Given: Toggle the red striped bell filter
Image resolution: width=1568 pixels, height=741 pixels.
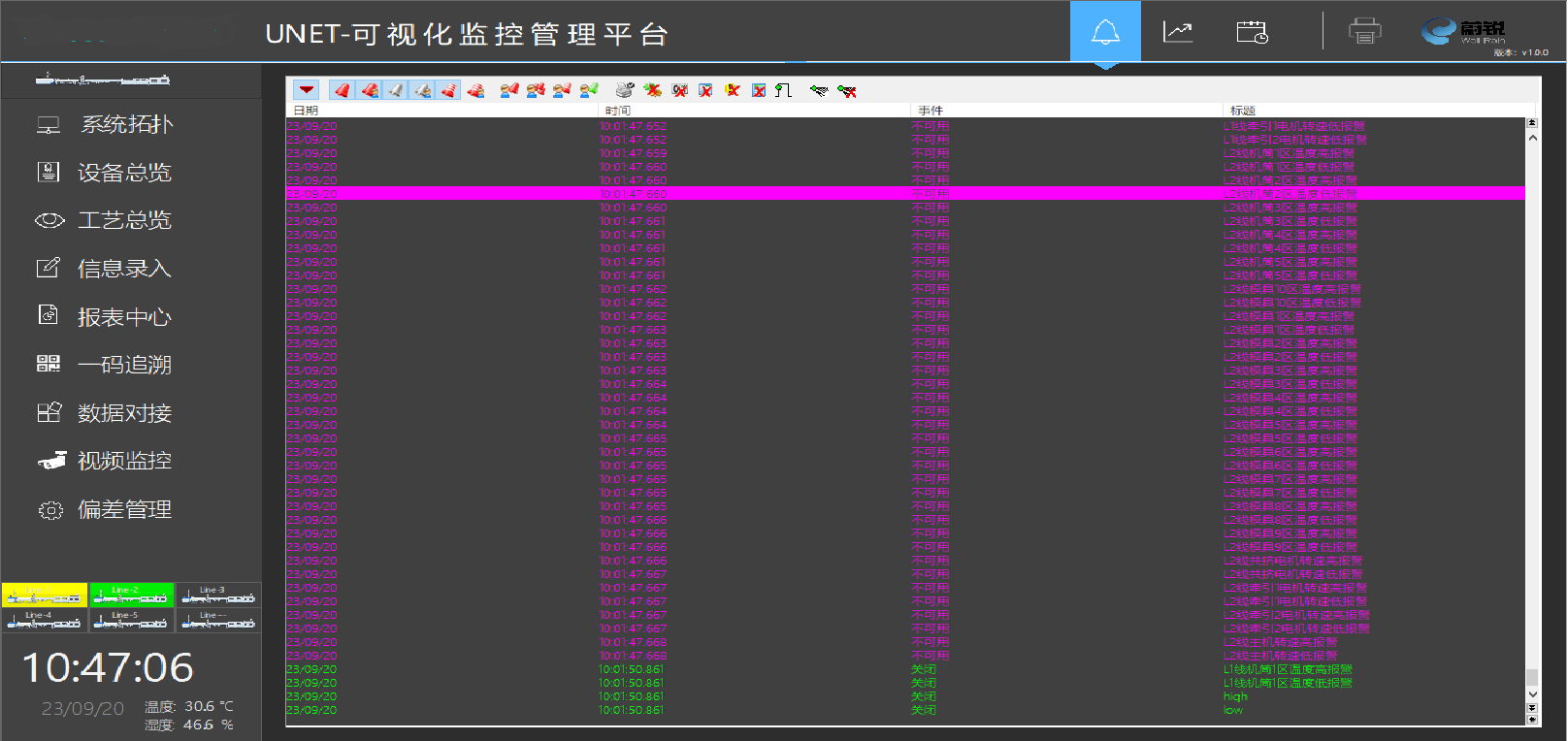Looking at the screenshot, I should tap(448, 90).
